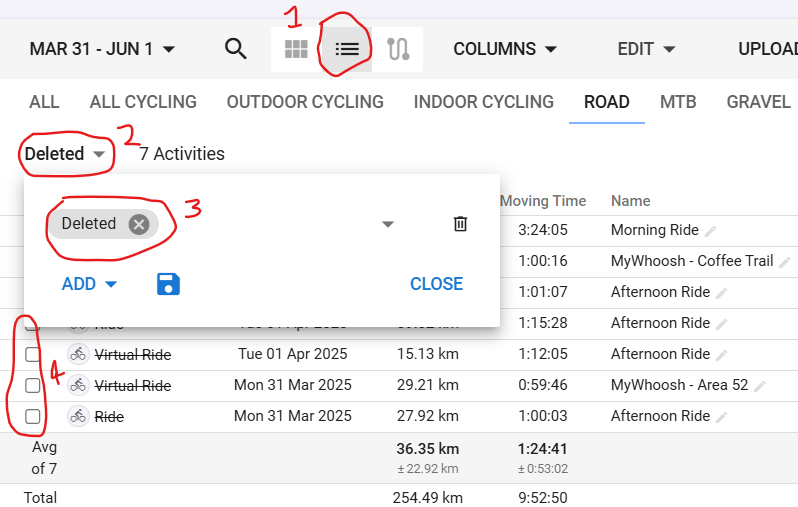798x507 pixels.
Task: Click the 1:24:41 average moving time
Action: (x=543, y=449)
